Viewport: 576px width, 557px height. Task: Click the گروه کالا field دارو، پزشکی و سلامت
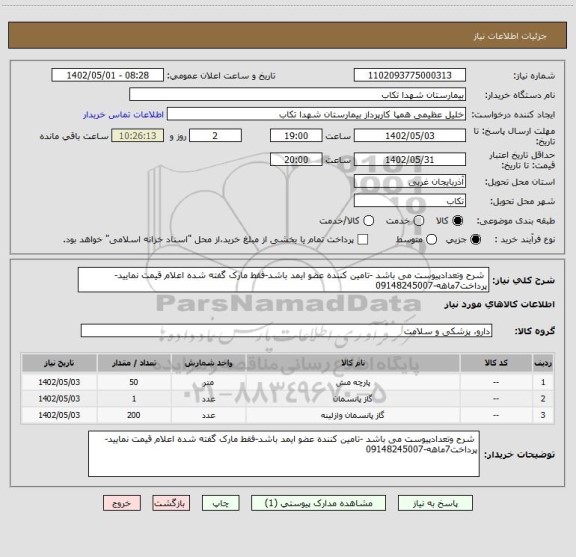(286, 331)
